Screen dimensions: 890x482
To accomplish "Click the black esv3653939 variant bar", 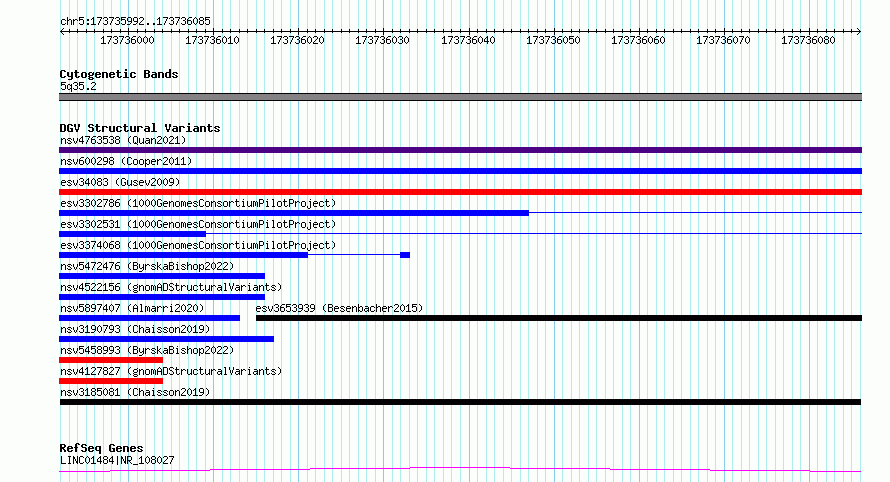I will coord(559,318).
